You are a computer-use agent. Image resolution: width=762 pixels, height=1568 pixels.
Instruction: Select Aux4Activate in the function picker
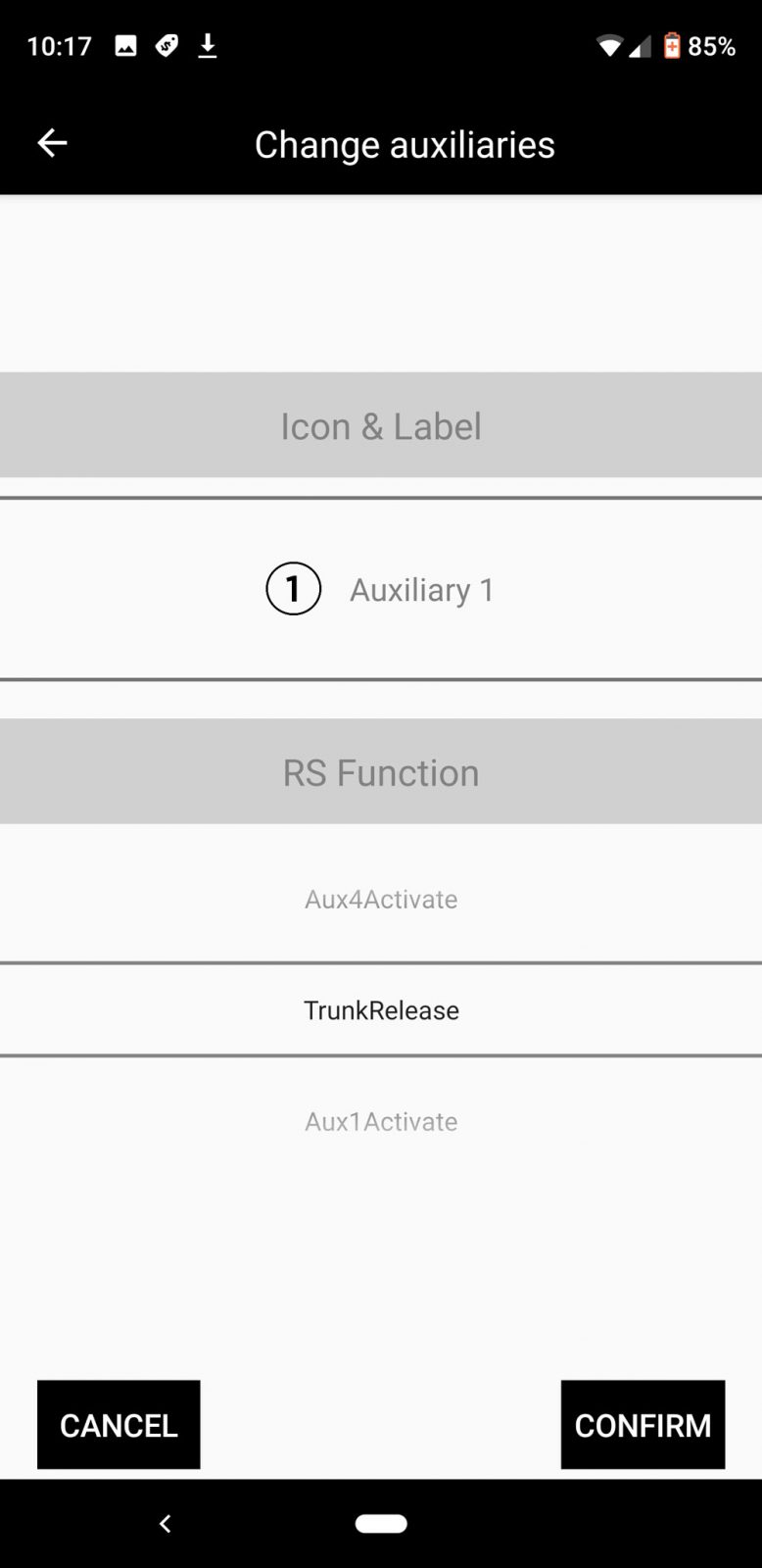coord(381,899)
